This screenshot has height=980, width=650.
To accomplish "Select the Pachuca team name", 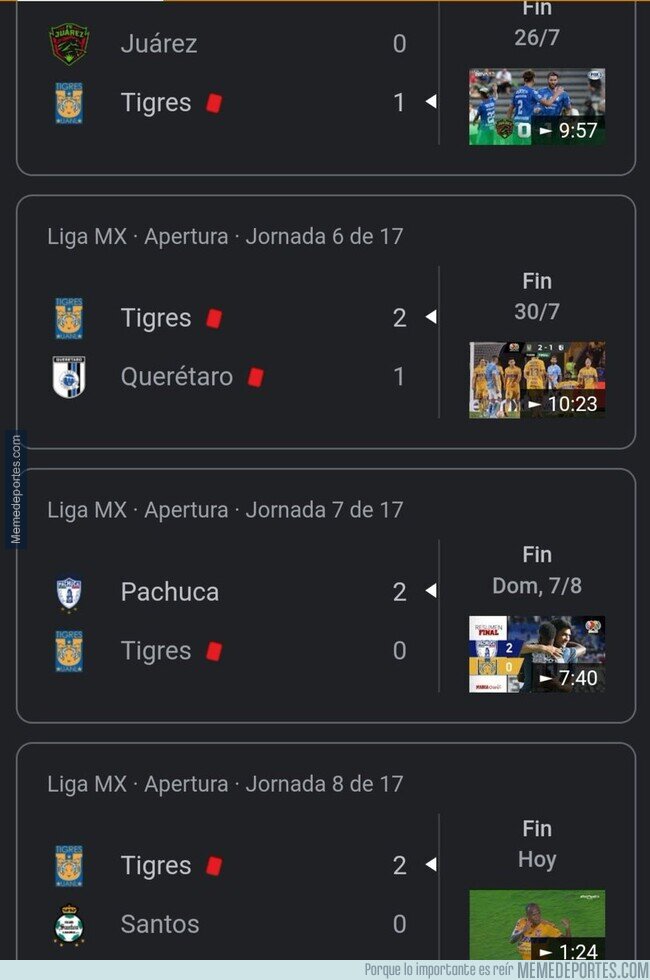I will (x=170, y=592).
